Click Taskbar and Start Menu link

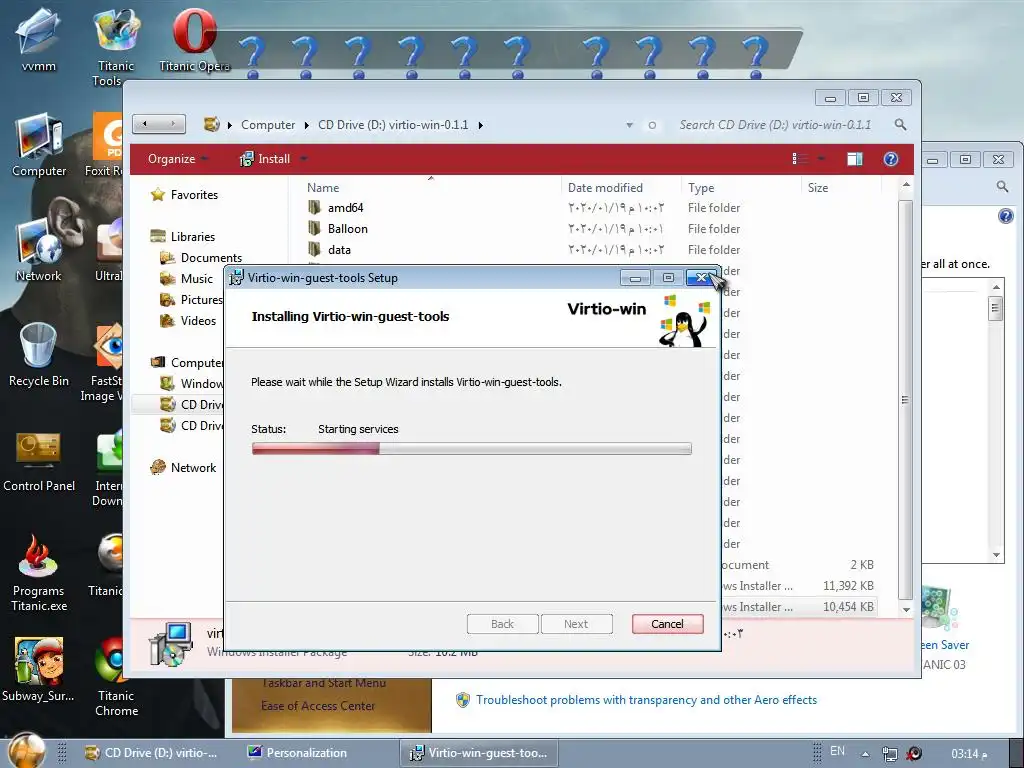pyautogui.click(x=323, y=682)
